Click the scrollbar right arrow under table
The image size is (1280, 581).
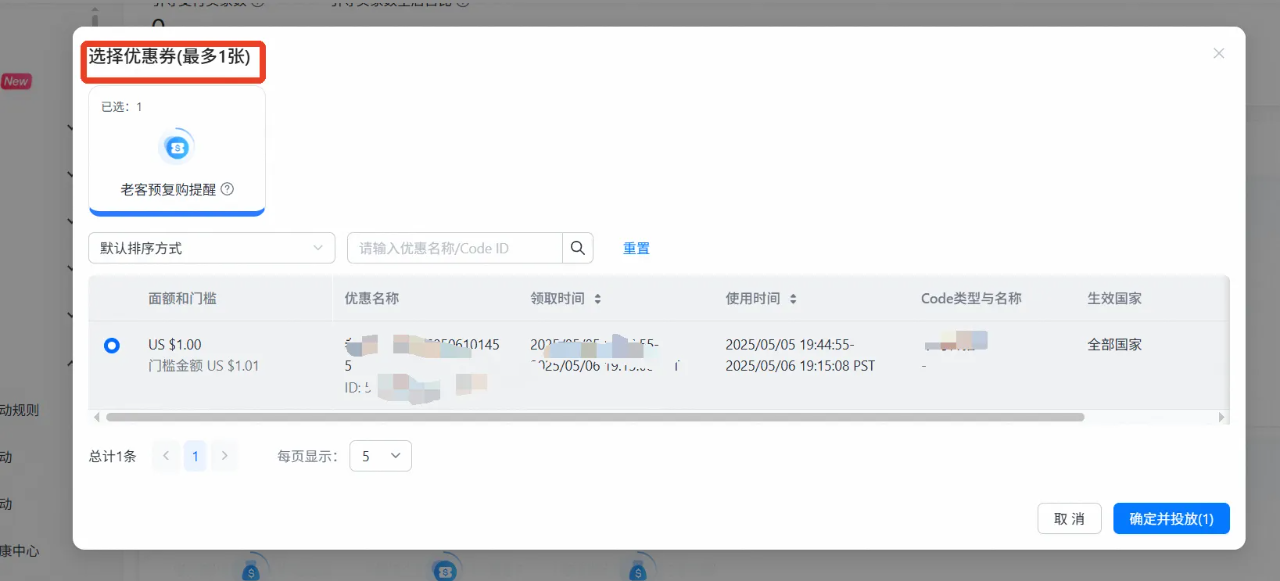[1221, 417]
